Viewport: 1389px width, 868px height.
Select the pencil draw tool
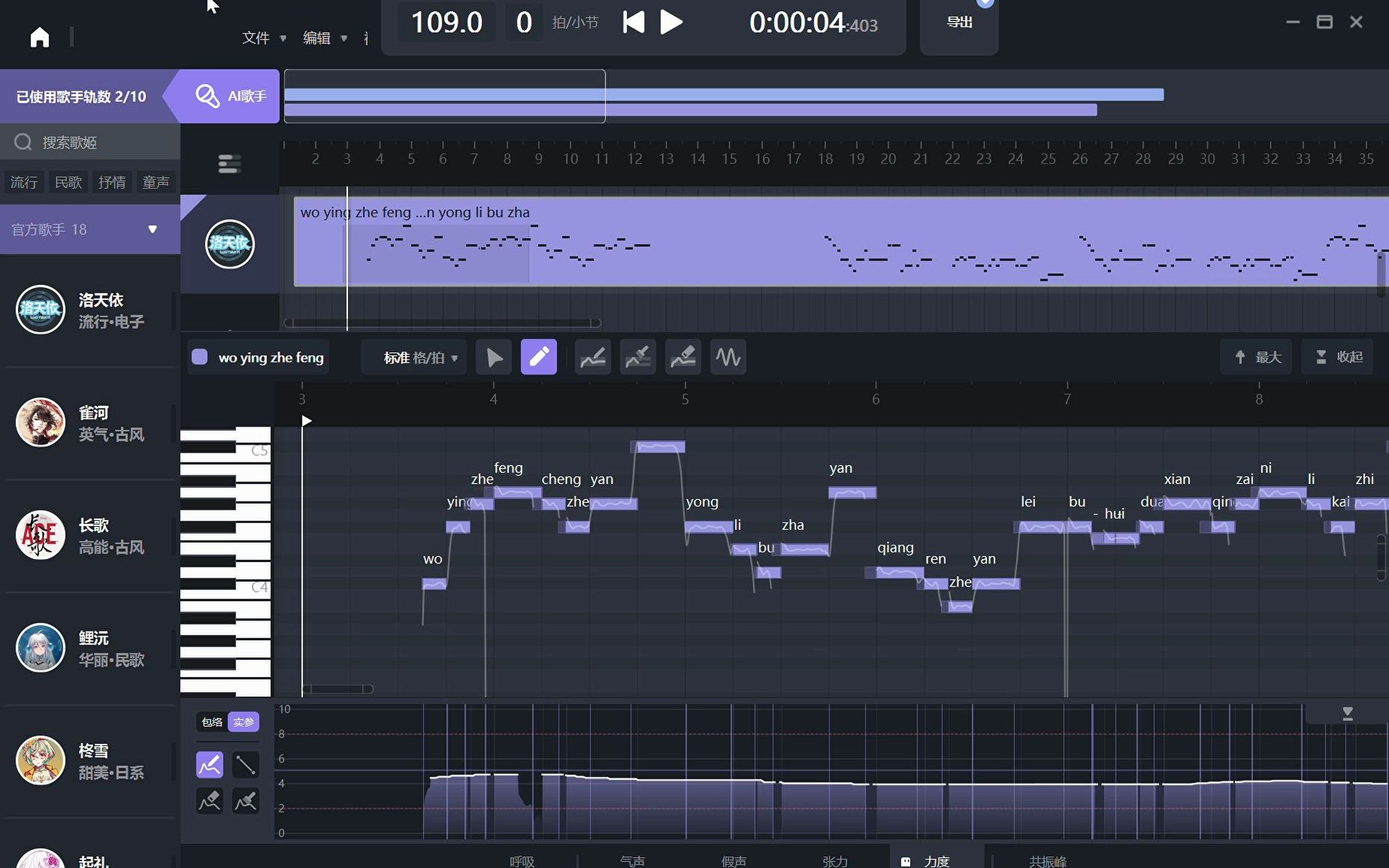539,357
